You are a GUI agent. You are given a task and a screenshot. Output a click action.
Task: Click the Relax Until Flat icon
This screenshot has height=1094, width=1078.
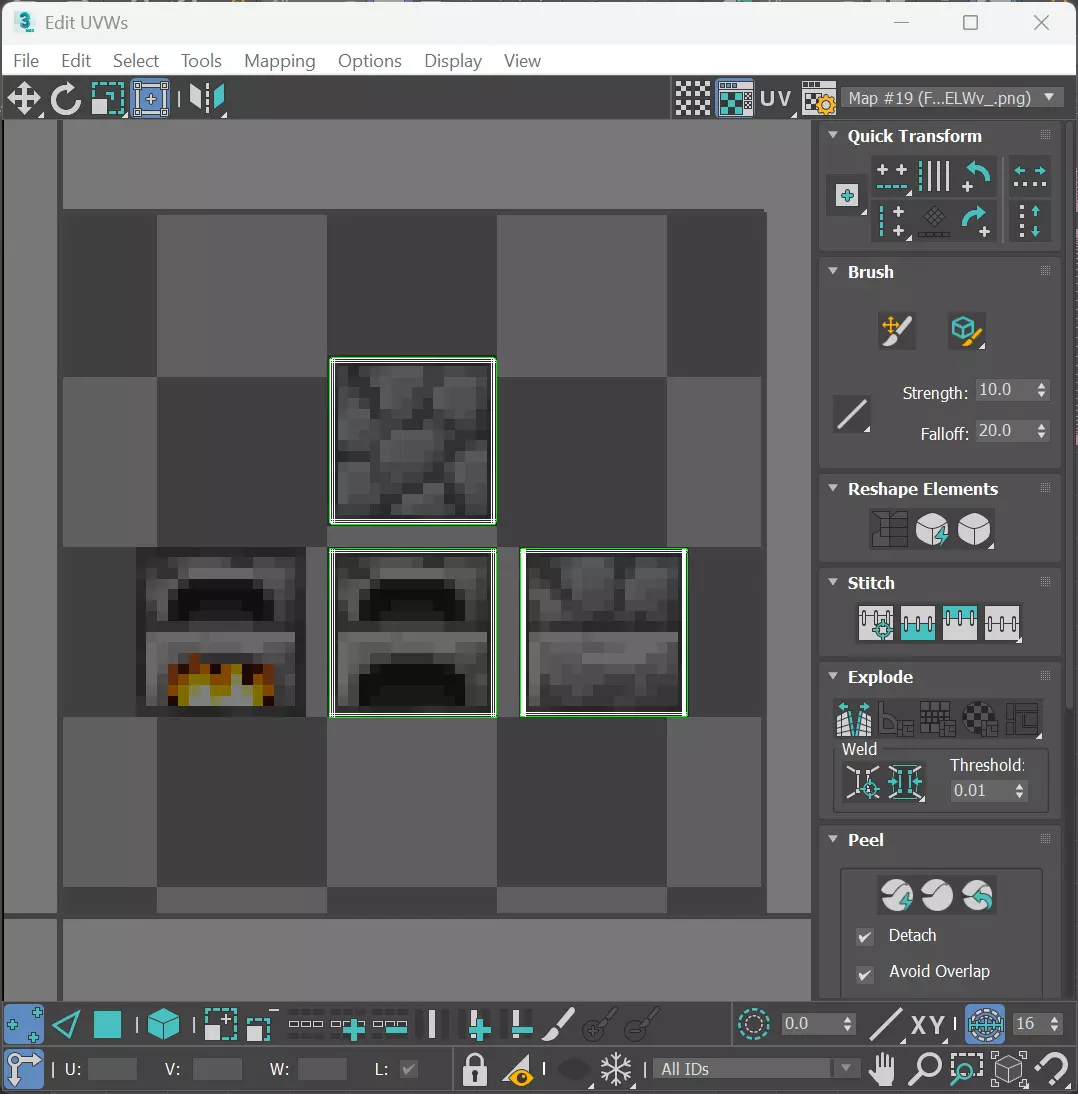(931, 529)
